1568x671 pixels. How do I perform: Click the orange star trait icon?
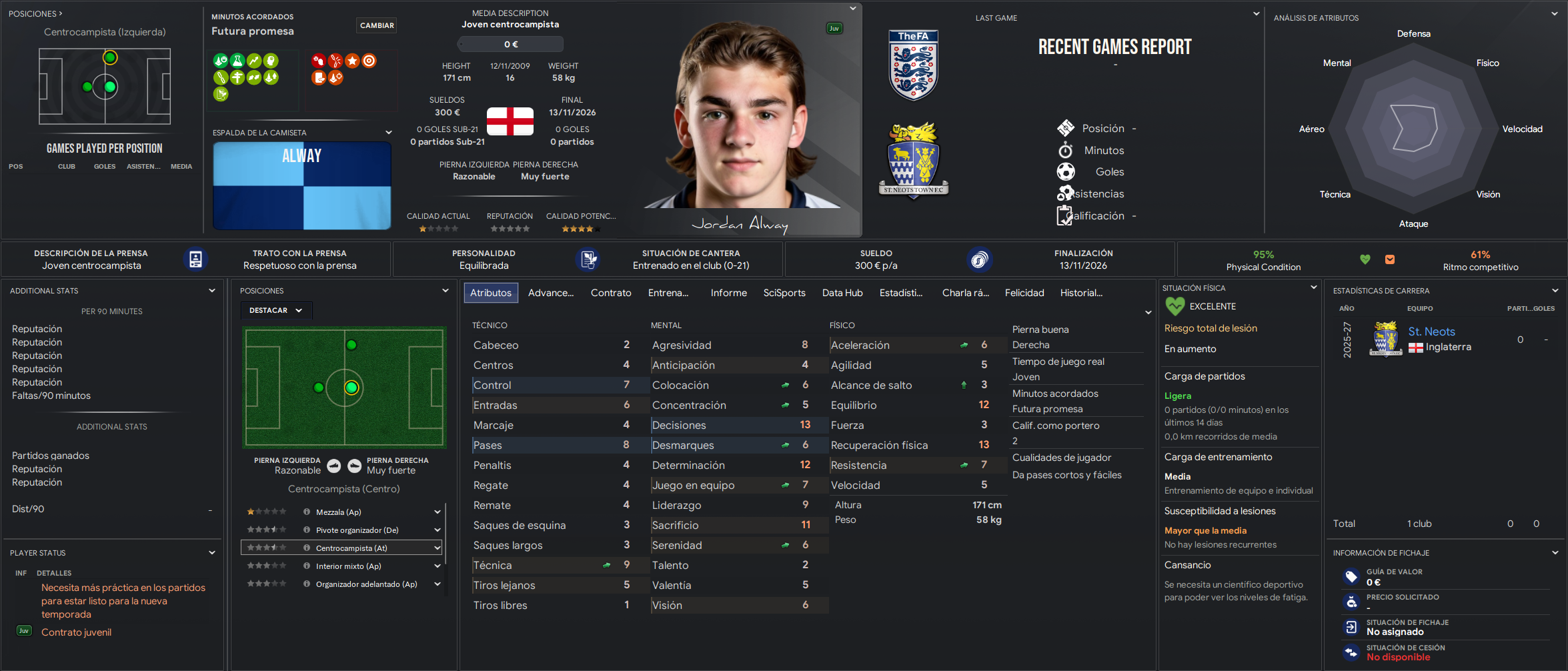(x=352, y=61)
